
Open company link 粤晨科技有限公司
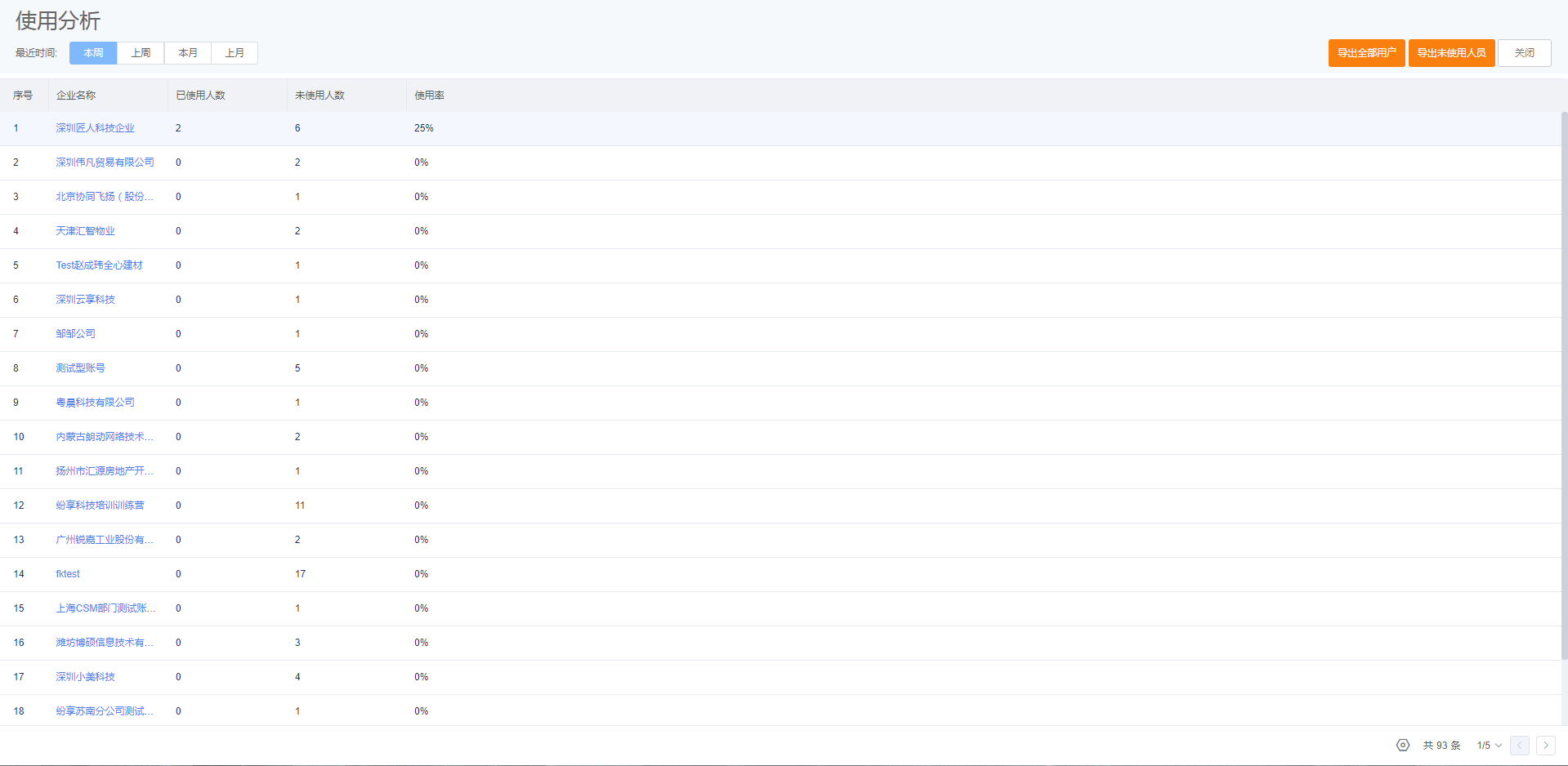tap(95, 403)
